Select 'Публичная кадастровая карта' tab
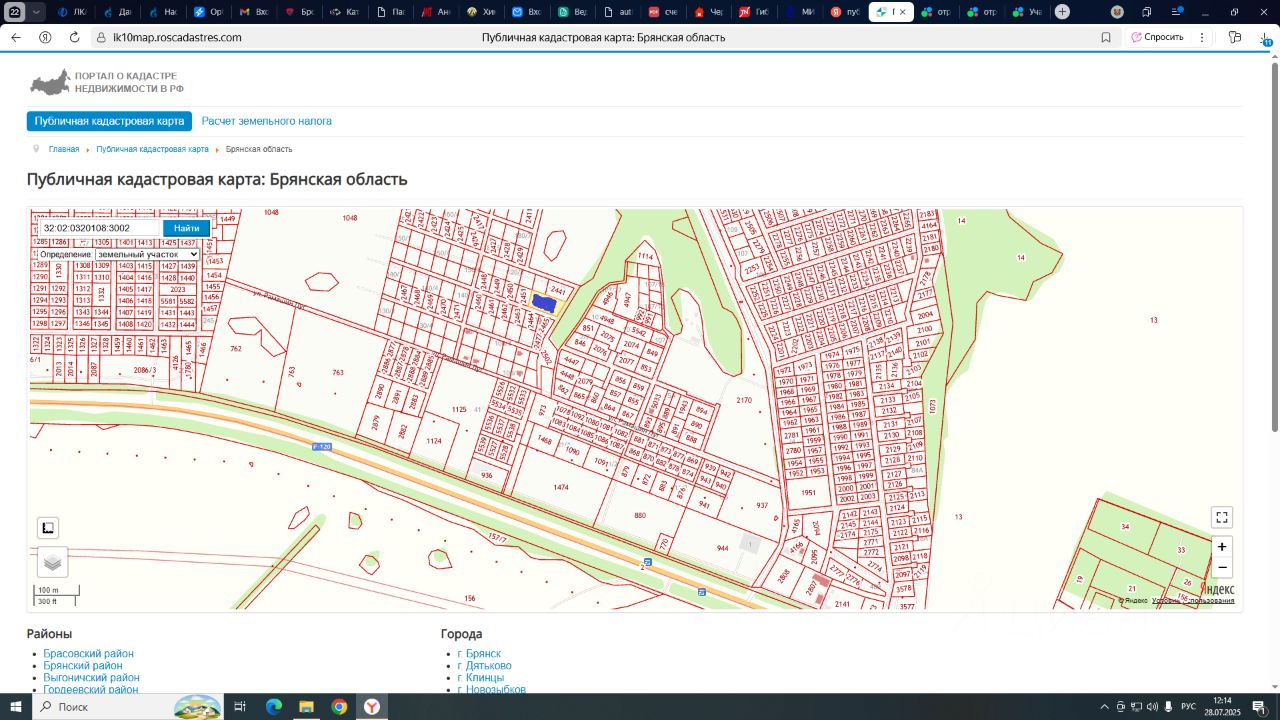The height and width of the screenshot is (720, 1280). coord(109,121)
